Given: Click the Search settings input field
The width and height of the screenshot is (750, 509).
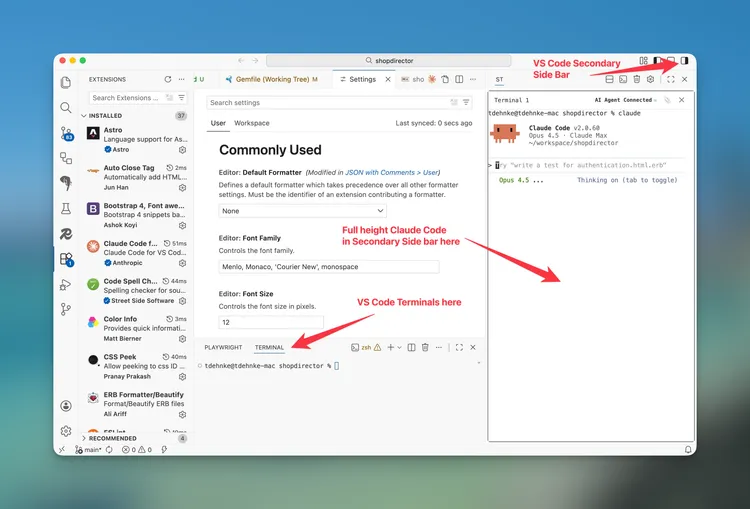Looking at the screenshot, I should 328,102.
